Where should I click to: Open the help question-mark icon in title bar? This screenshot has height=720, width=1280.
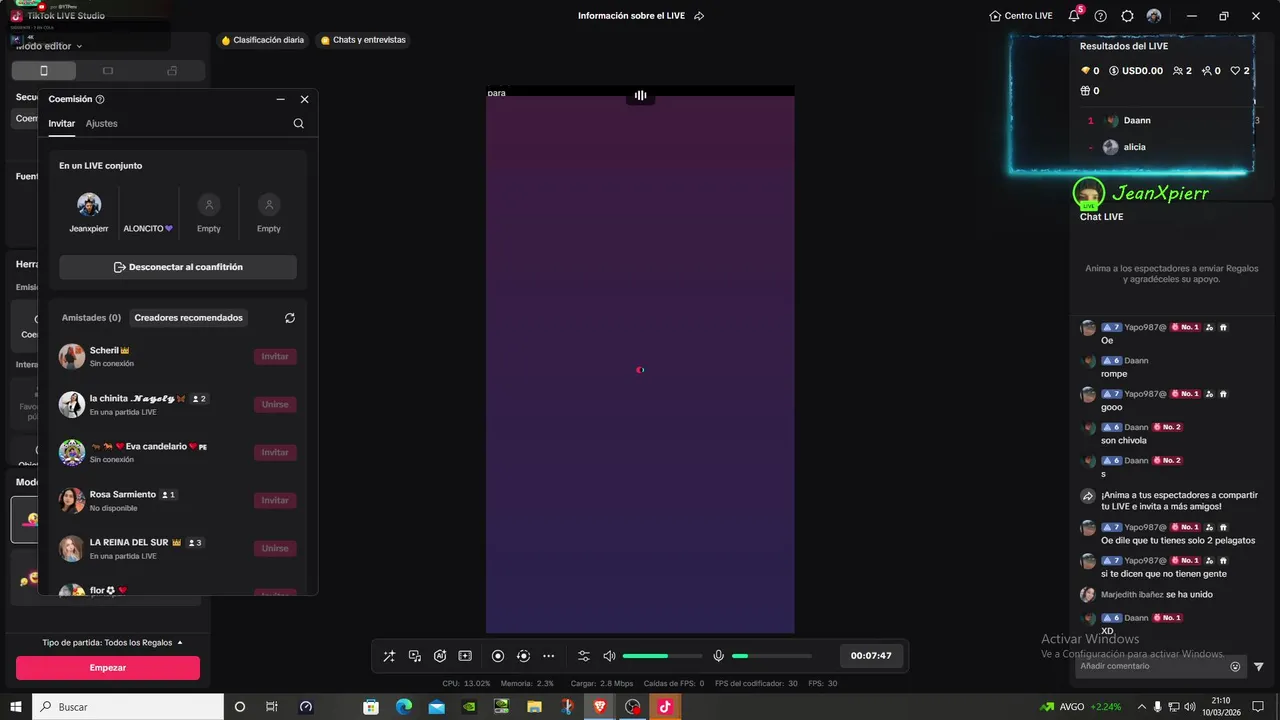click(x=1101, y=16)
